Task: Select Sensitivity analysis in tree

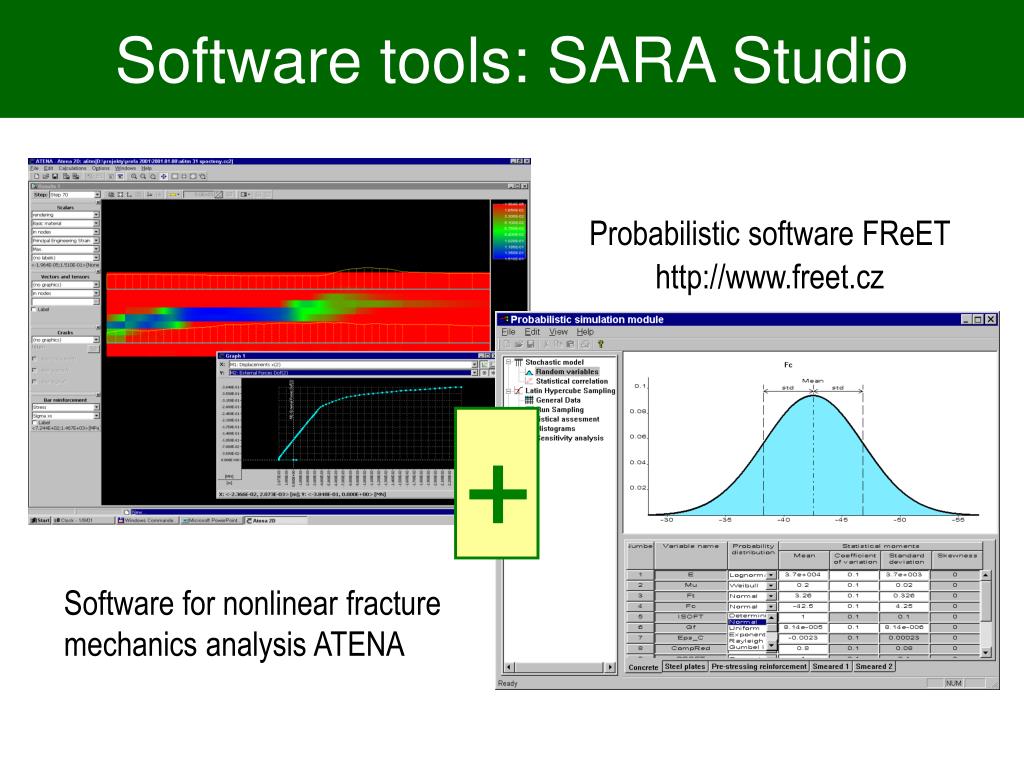Action: (571, 438)
